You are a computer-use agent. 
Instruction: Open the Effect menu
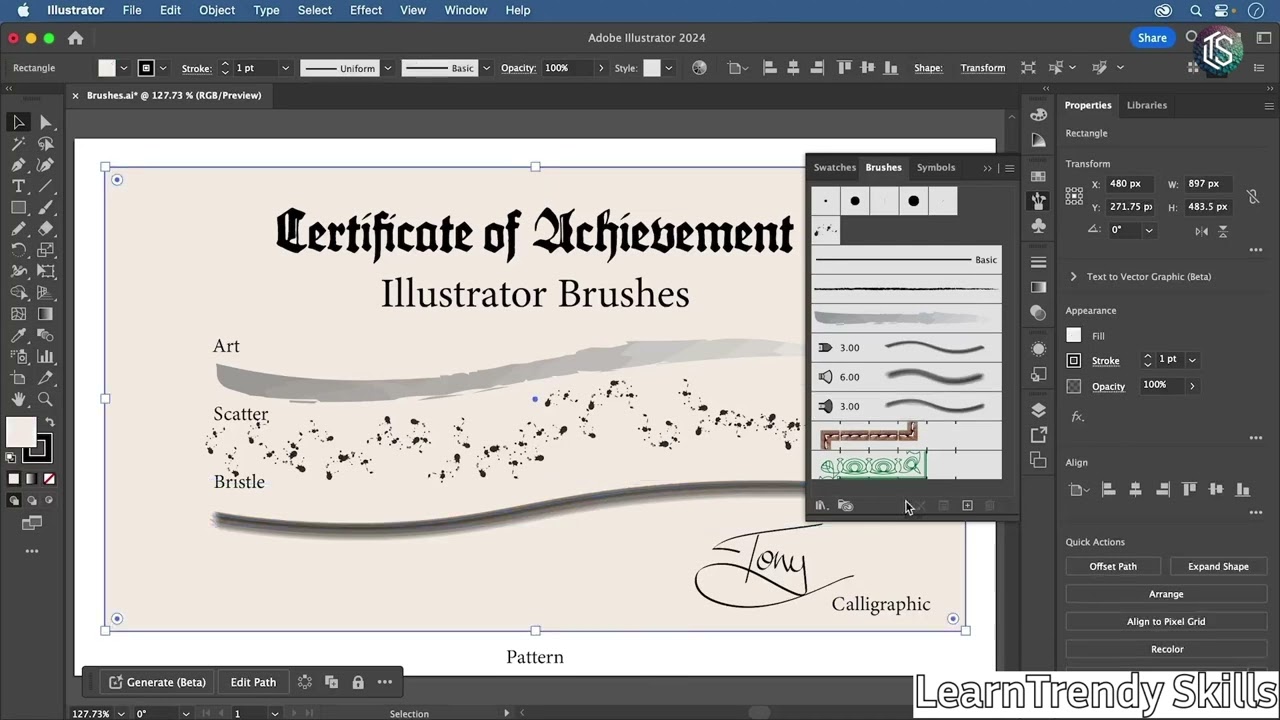pos(365,10)
